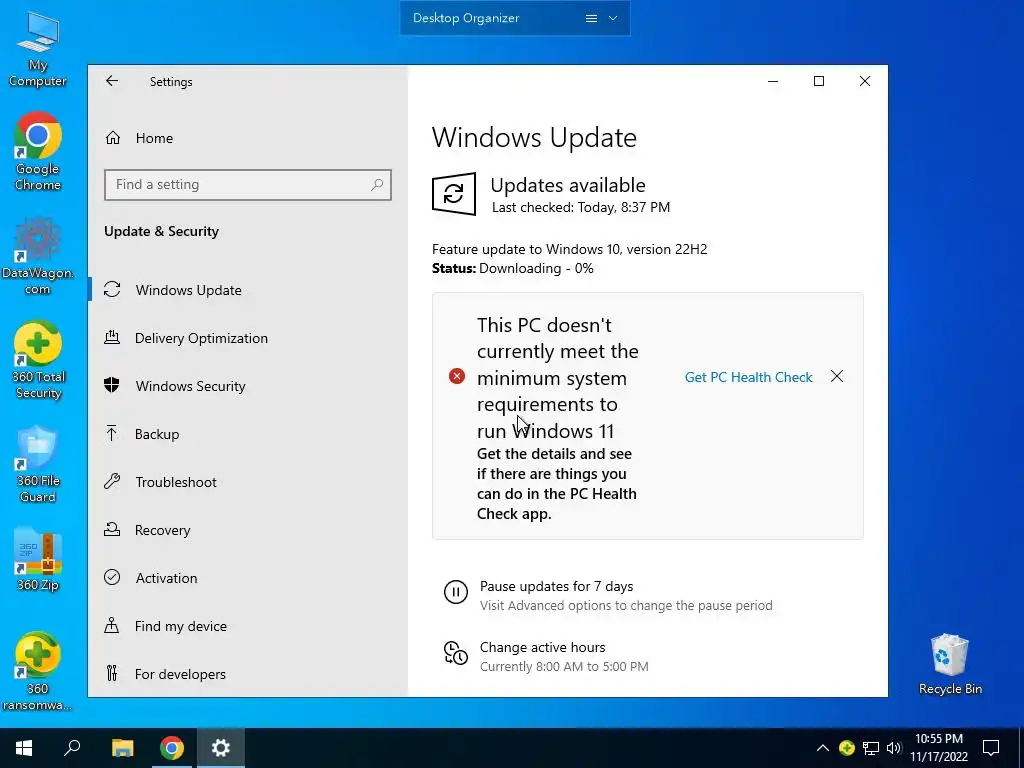Maximize the Settings window

[819, 81]
